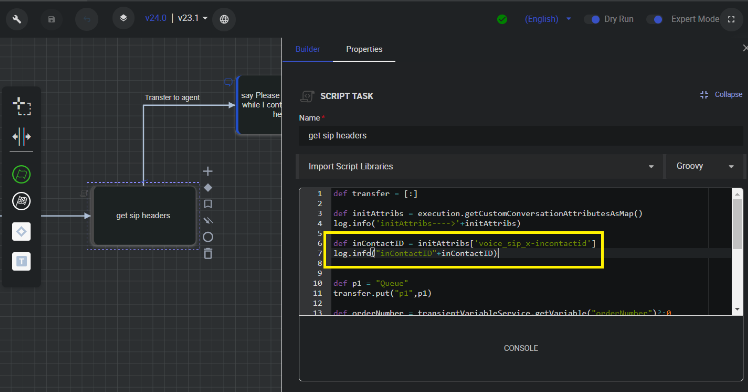Image resolution: width=748 pixels, height=392 pixels.
Task: Switch to the Properties tab
Action: coord(364,49)
